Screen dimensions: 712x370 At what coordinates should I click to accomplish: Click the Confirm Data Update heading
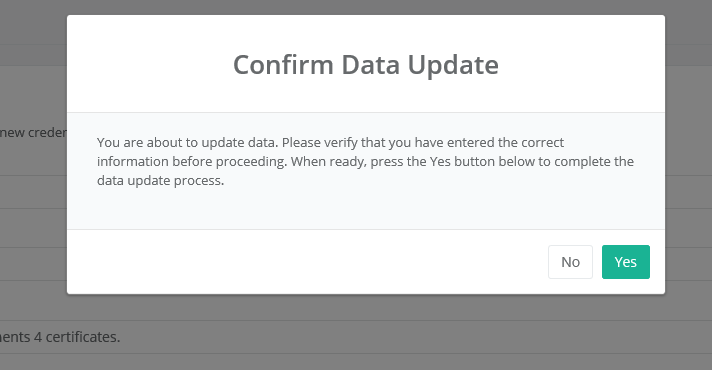click(x=366, y=65)
